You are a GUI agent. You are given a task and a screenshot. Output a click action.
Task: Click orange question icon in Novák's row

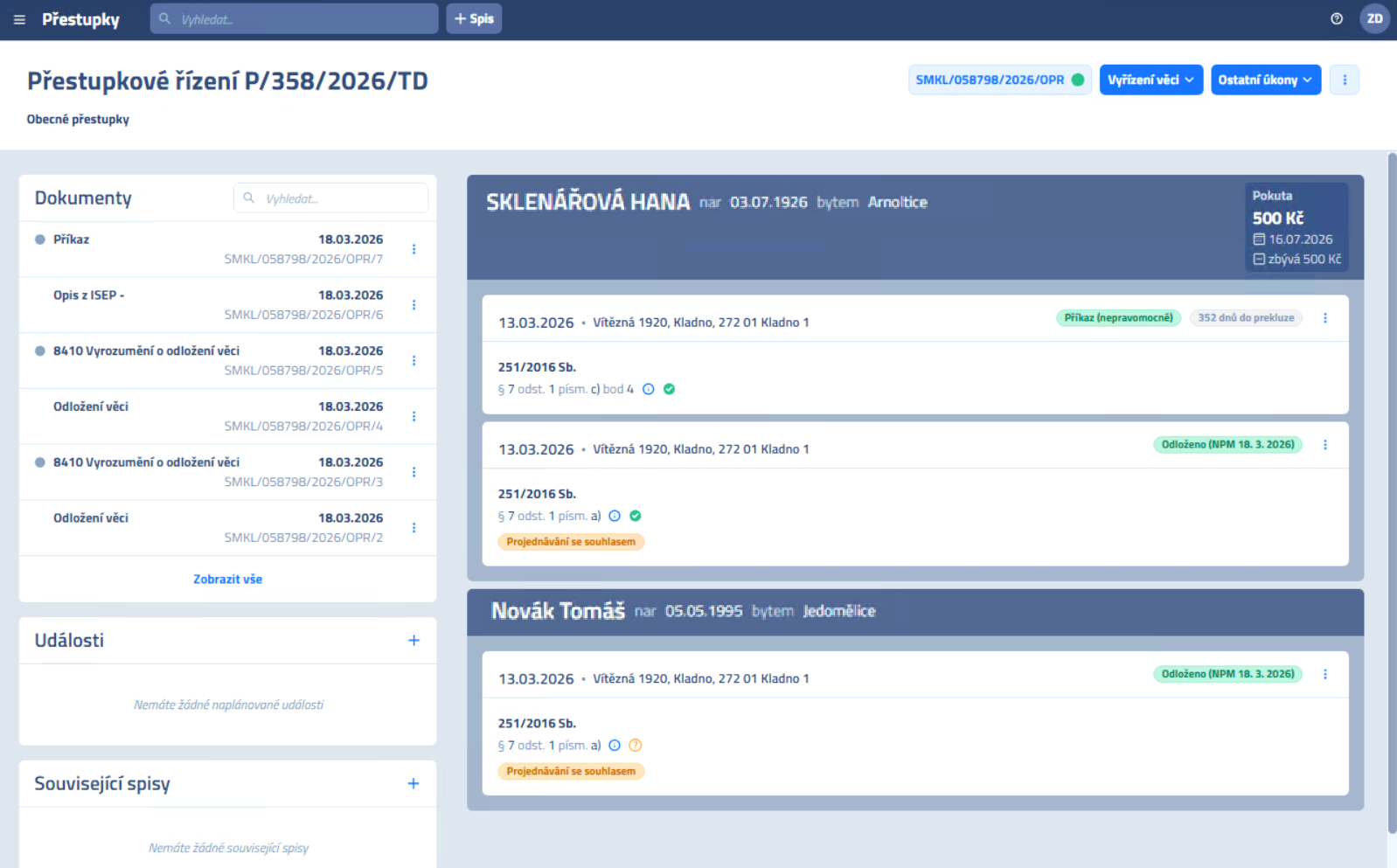[636, 746]
